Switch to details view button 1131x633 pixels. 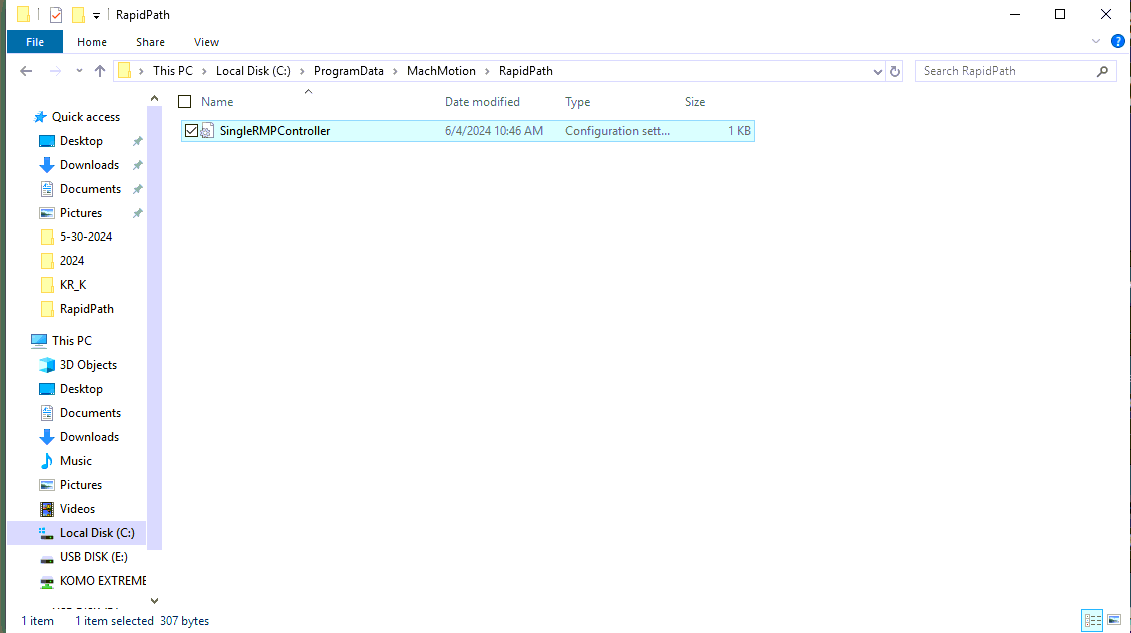tap(1091, 620)
